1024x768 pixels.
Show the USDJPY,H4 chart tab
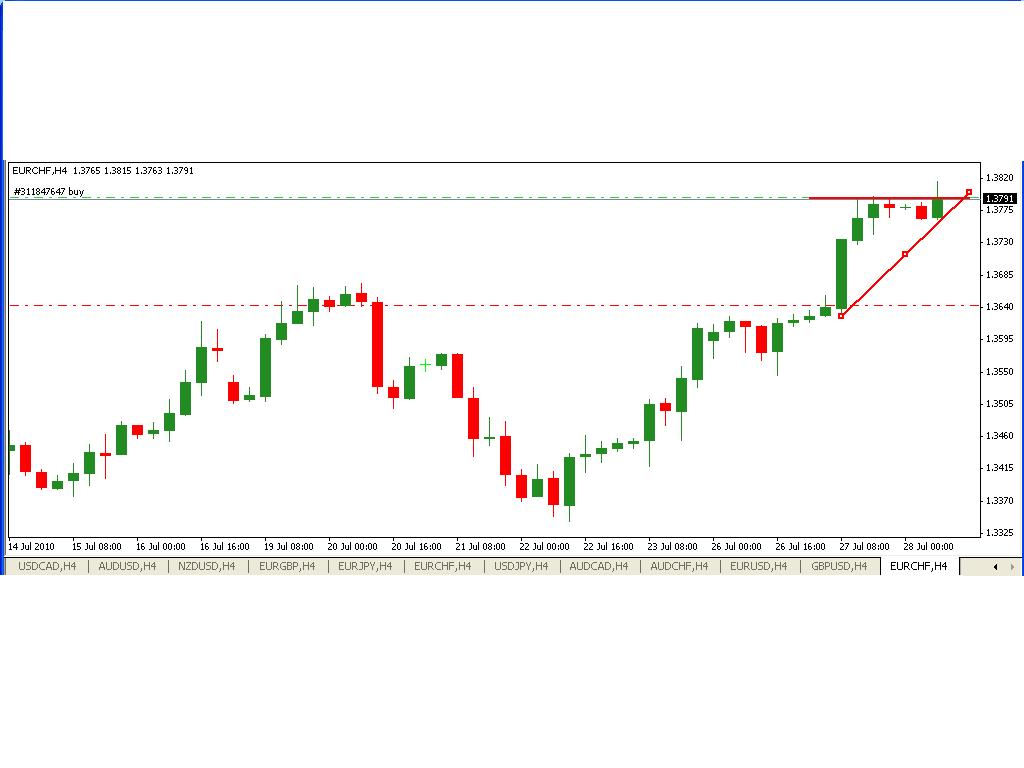pyautogui.click(x=522, y=567)
